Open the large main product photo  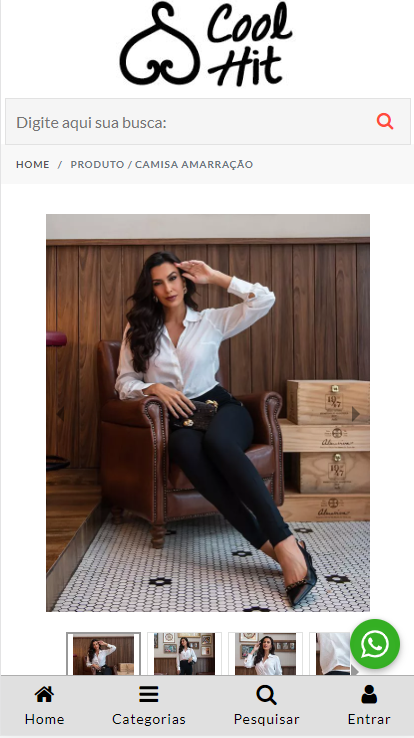[208, 413]
